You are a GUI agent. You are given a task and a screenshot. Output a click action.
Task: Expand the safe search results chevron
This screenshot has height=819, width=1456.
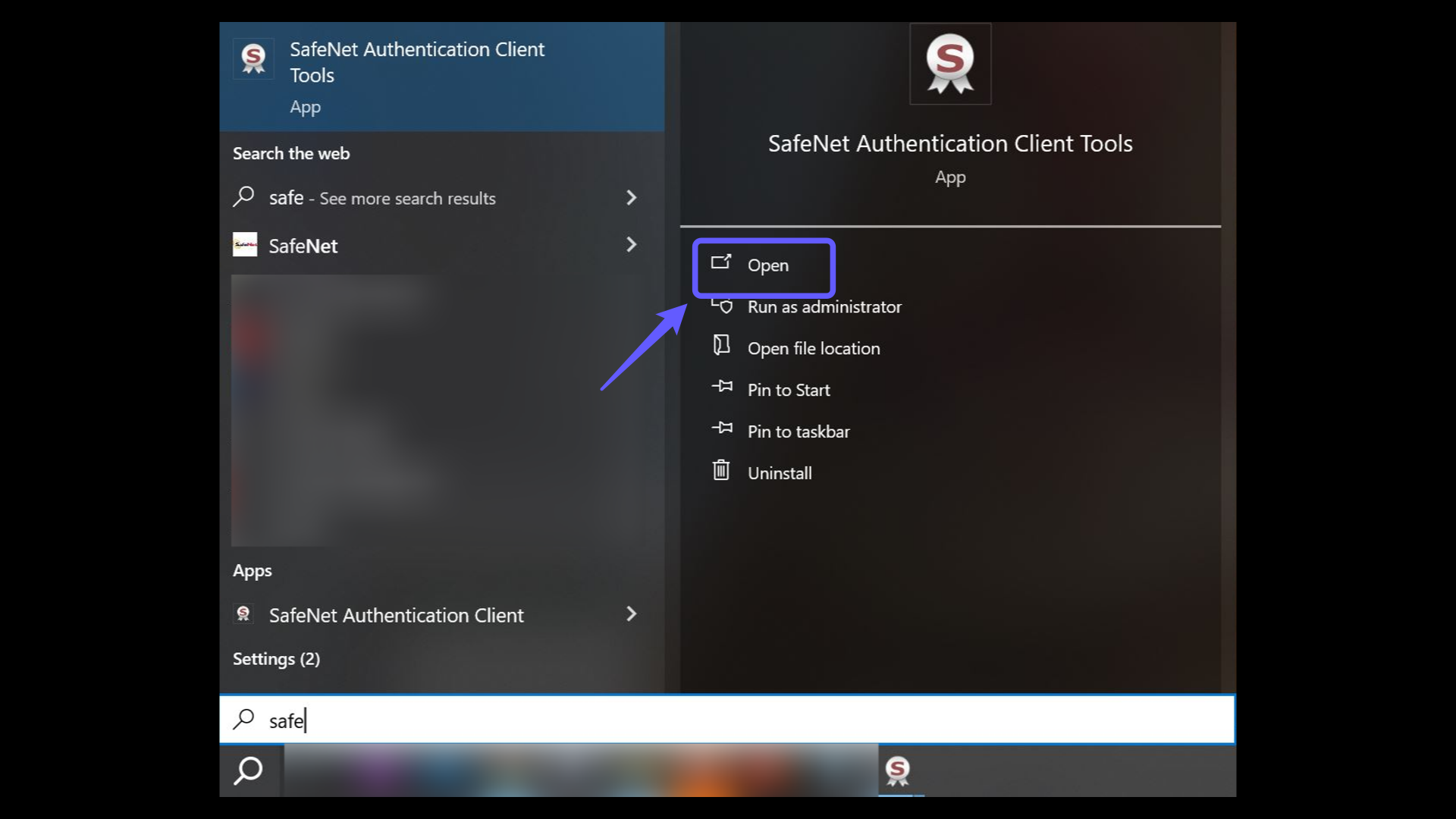coord(632,198)
